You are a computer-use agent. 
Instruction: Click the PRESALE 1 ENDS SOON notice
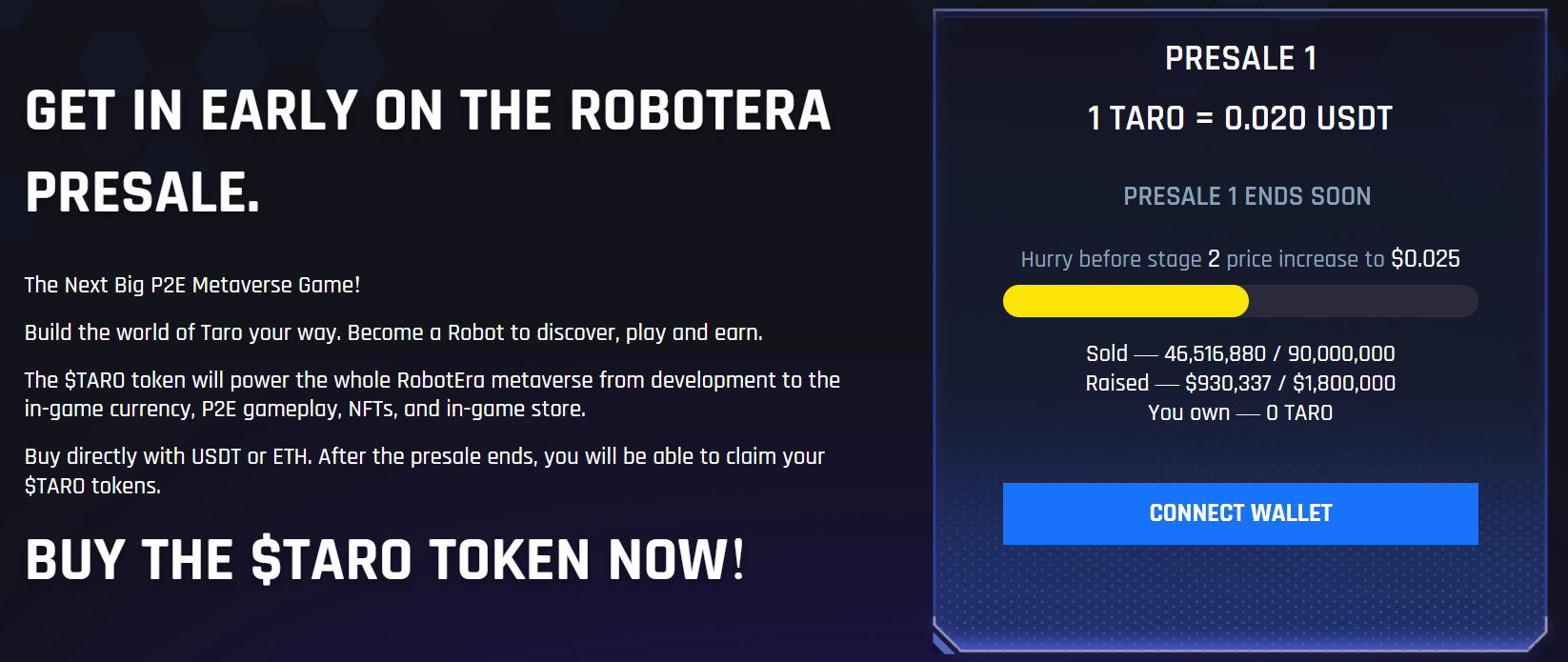pos(1247,196)
